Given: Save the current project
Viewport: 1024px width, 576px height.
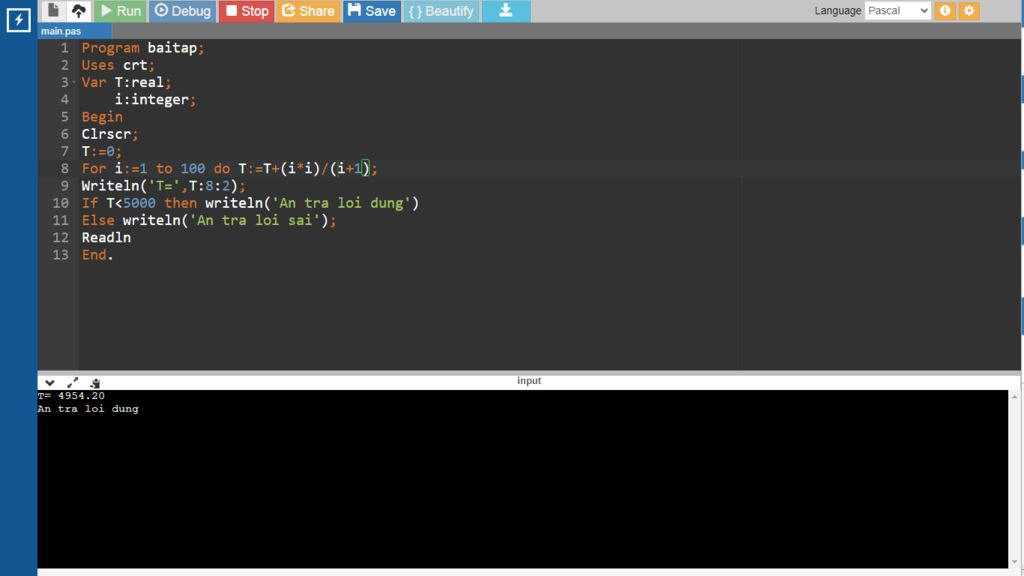Looking at the screenshot, I should tap(372, 10).
